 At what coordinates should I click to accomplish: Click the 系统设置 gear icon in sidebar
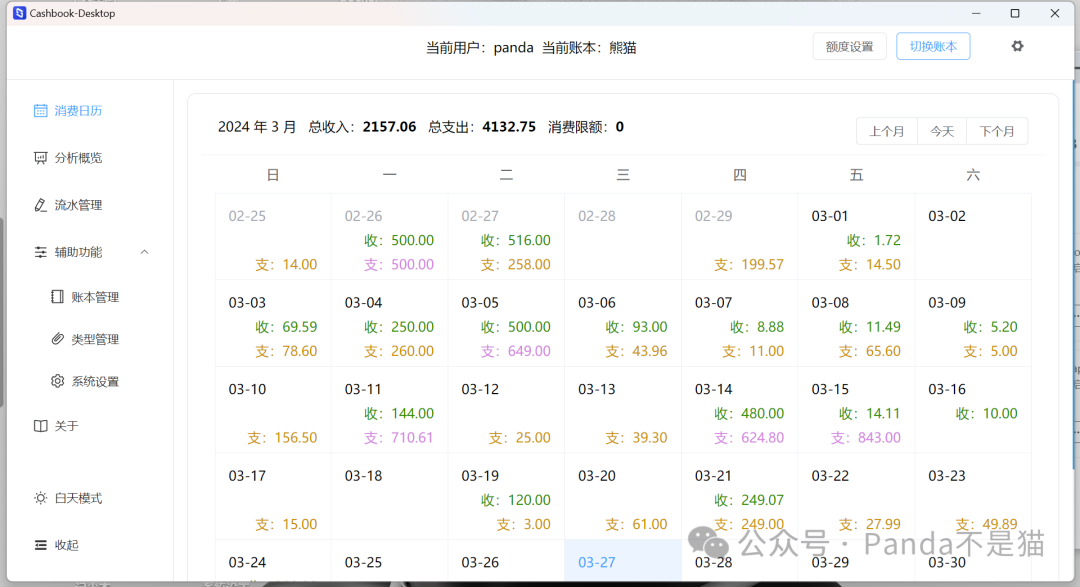(x=57, y=381)
